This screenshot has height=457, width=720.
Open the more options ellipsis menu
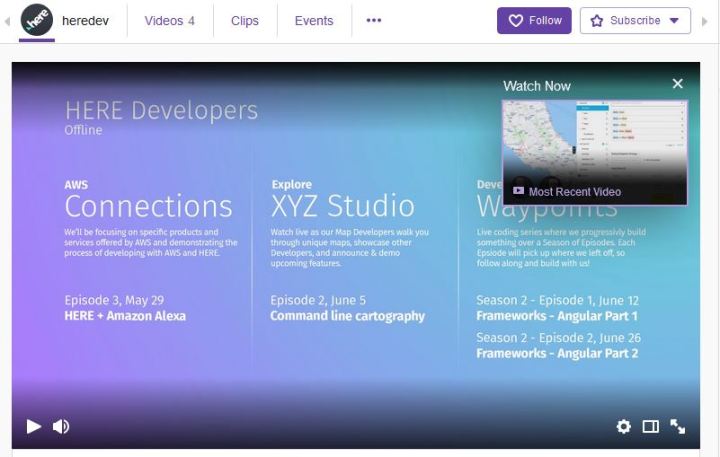(374, 20)
